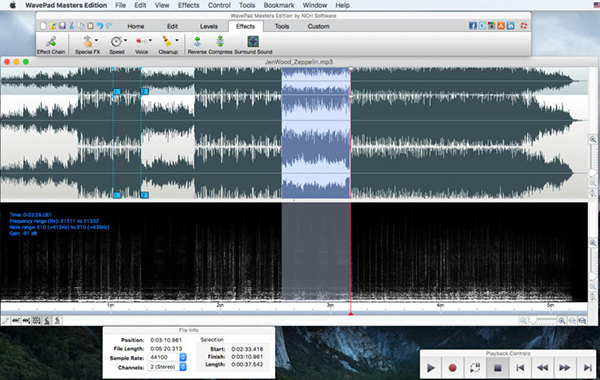Open the Window menu
This screenshot has width=600, height=380.
(315, 5)
